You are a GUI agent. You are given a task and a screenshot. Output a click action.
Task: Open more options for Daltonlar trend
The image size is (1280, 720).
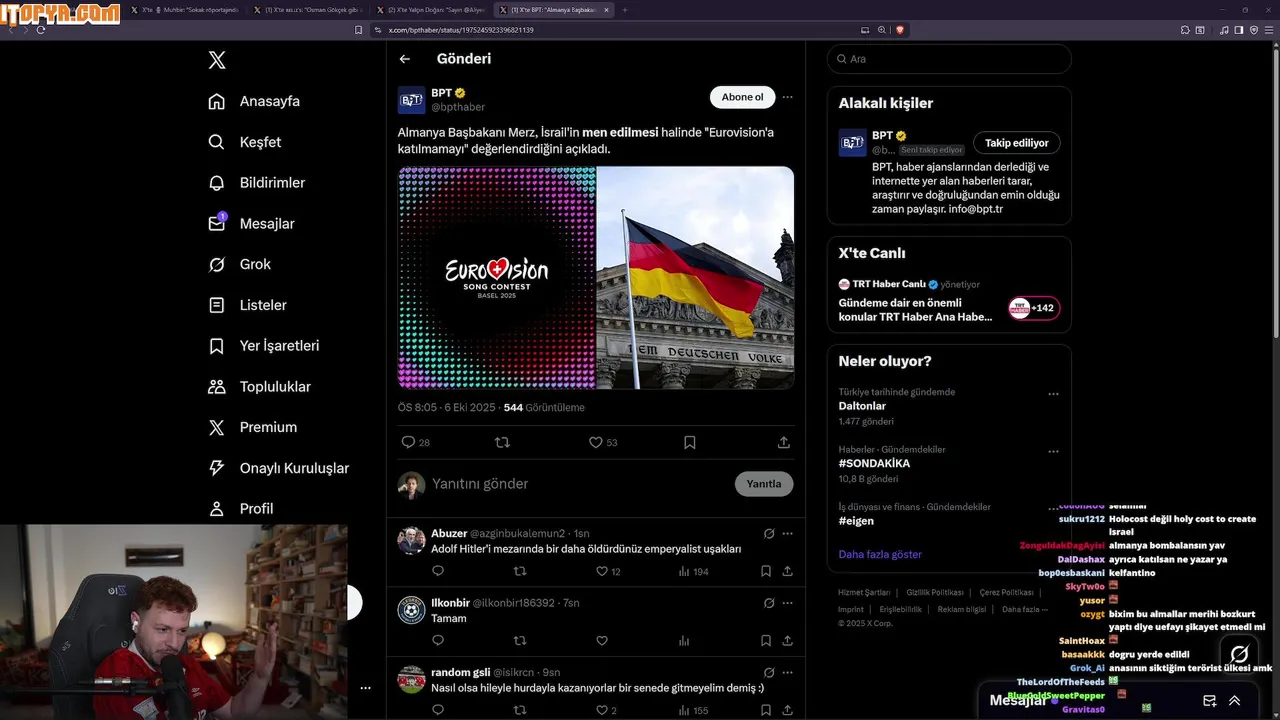[x=1053, y=394]
